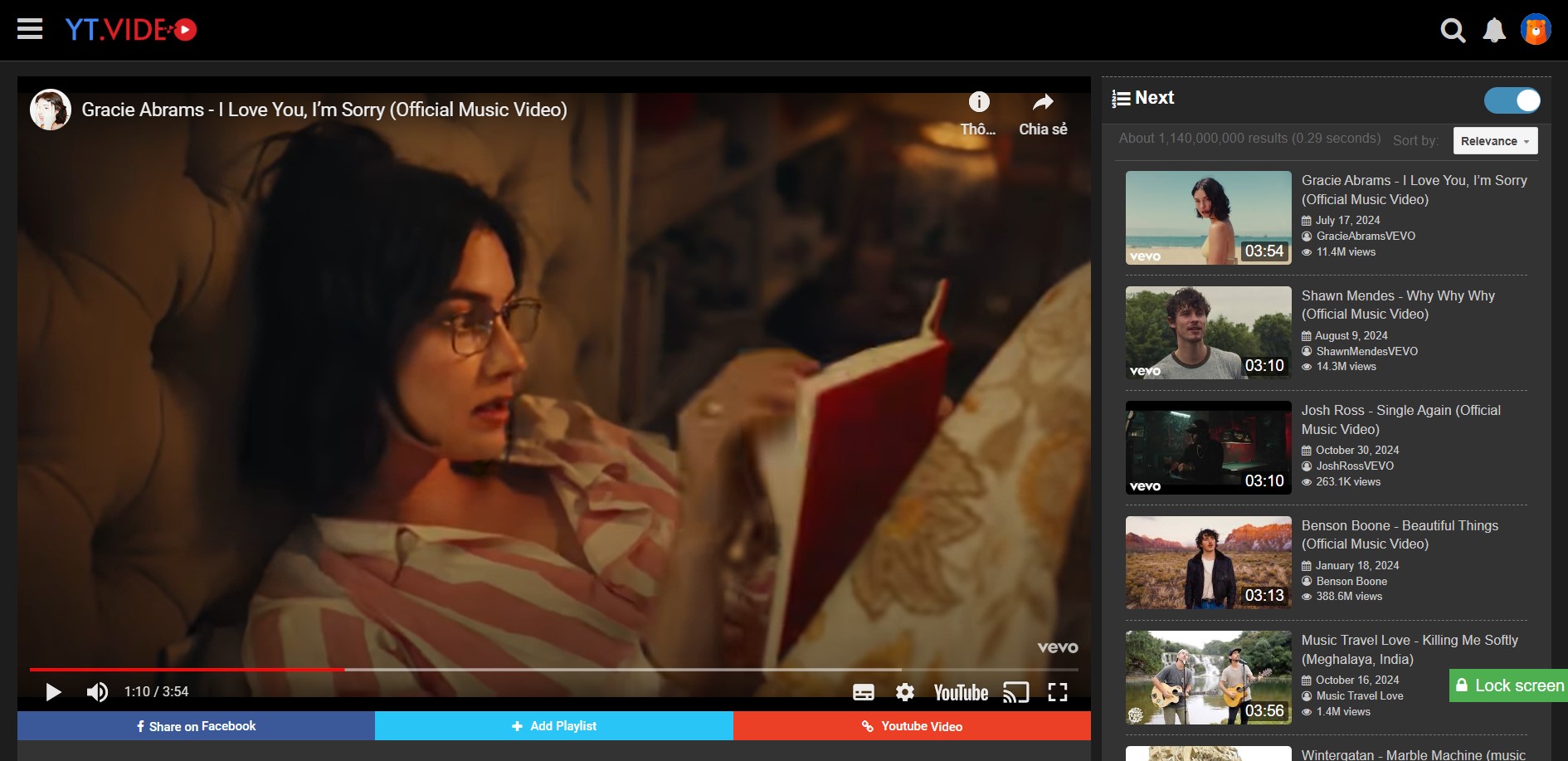The image size is (1568, 761).
Task: Click the Share on Facebook button
Action: coord(196,726)
